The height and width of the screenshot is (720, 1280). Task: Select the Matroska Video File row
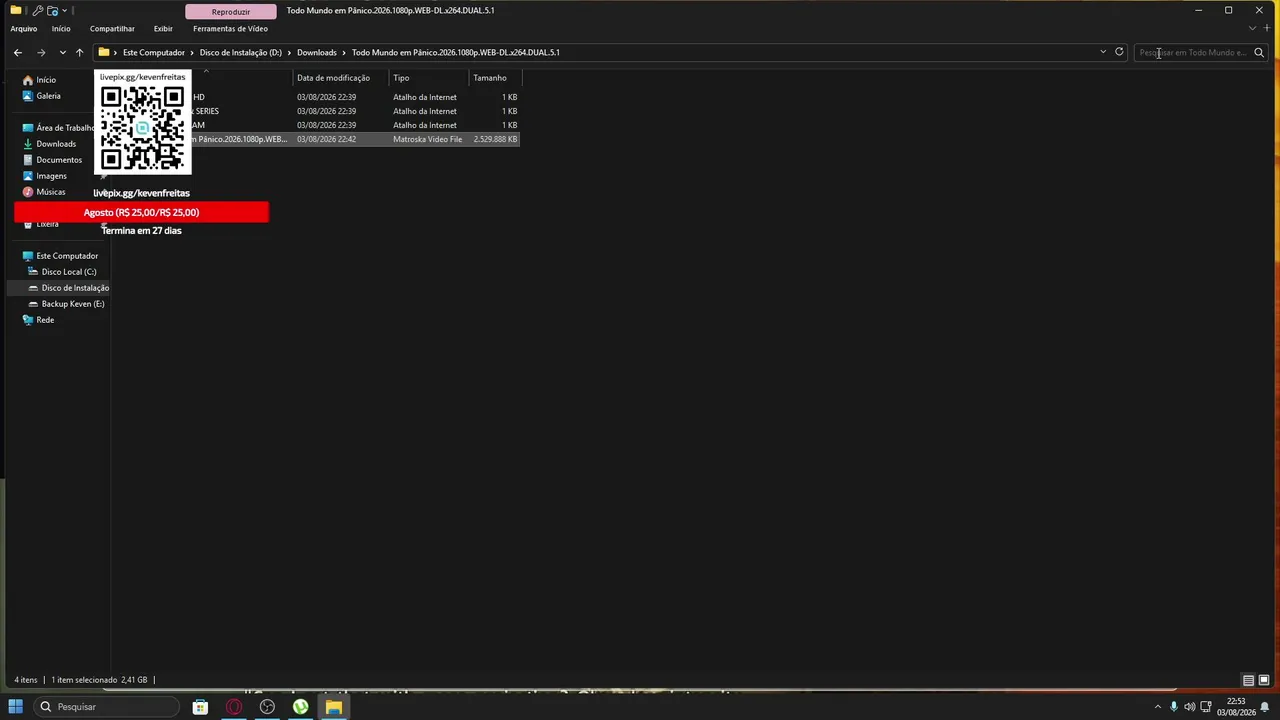pyautogui.click(x=355, y=139)
